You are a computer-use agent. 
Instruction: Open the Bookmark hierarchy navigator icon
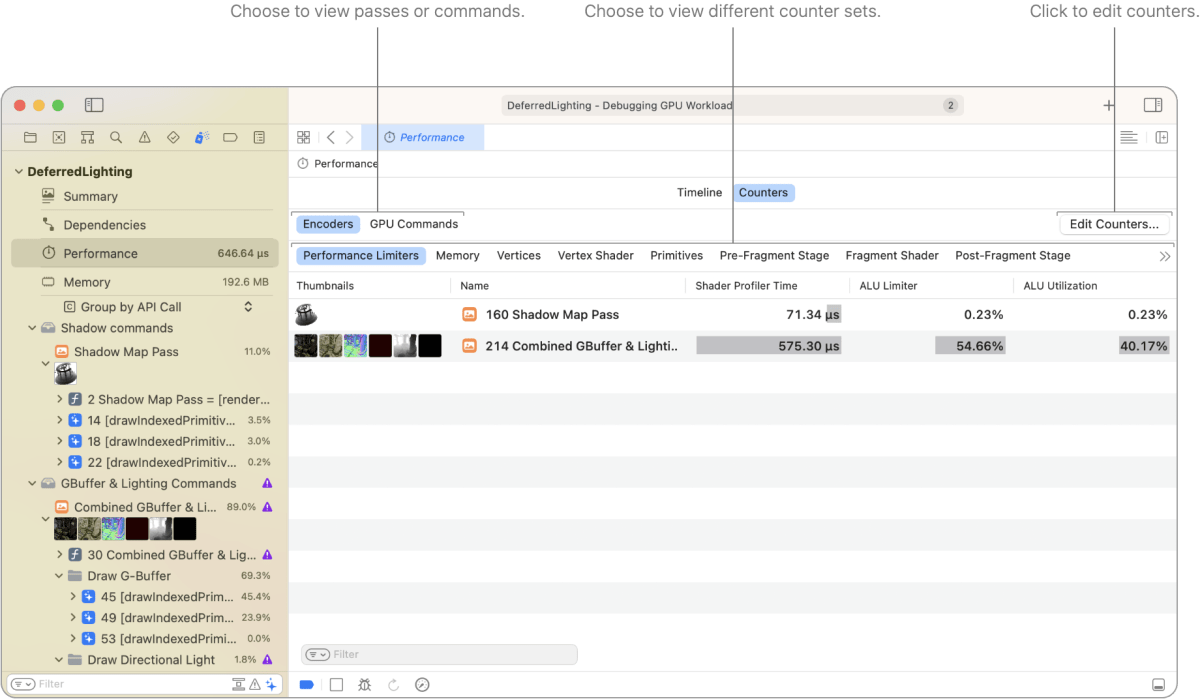[88, 137]
